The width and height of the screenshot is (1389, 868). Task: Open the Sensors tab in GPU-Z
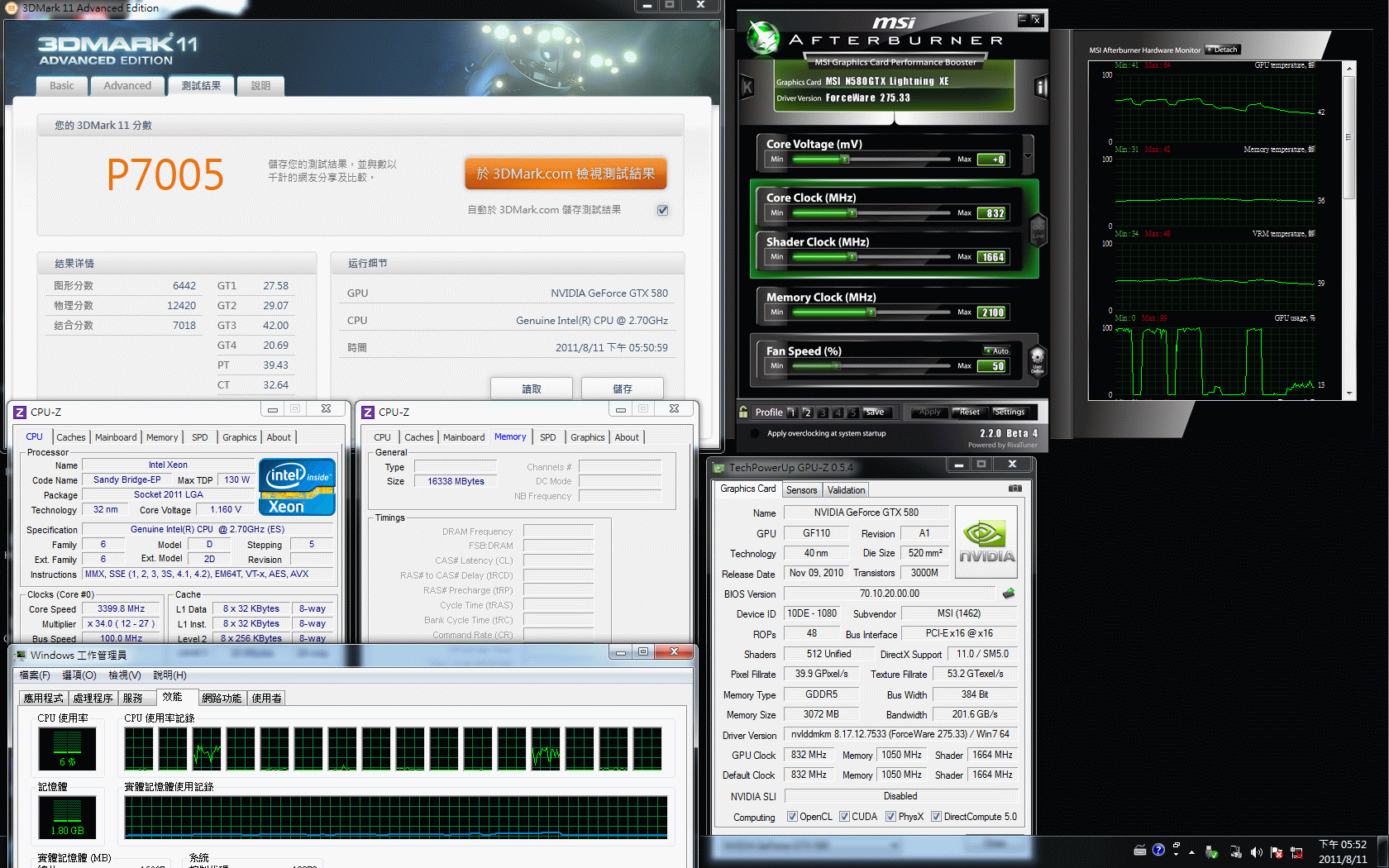801,490
